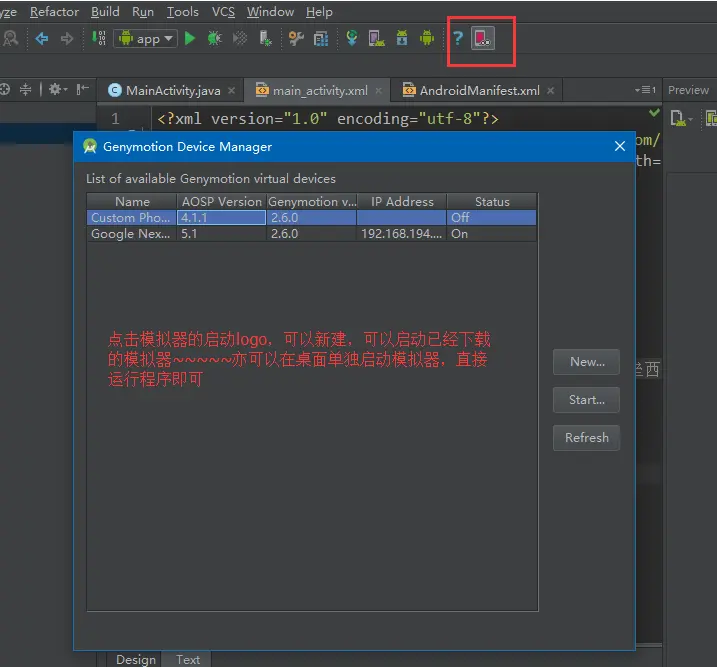This screenshot has width=717, height=667.
Task: Click the Status column header
Action: [x=492, y=202]
